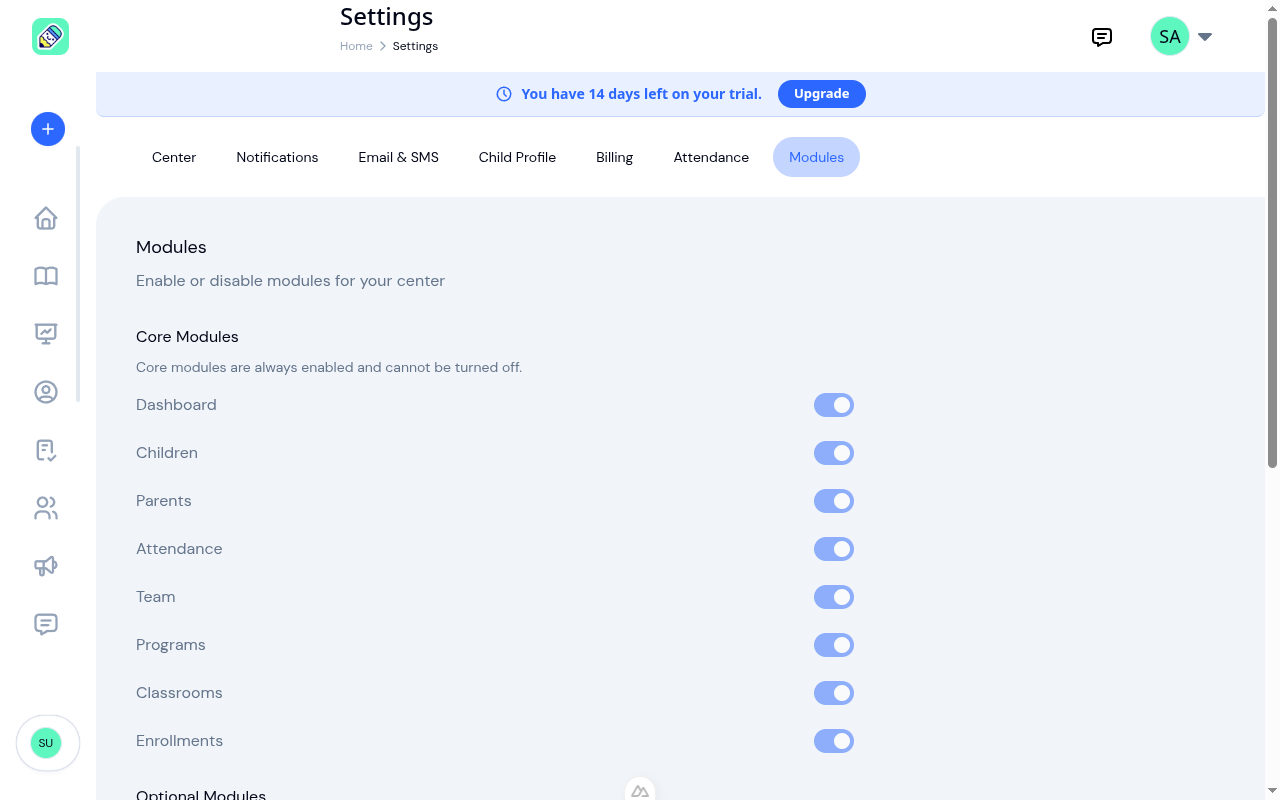Image resolution: width=1280 pixels, height=800 pixels.
Task: Click the 'Attendance' module row label
Action: coord(179,549)
